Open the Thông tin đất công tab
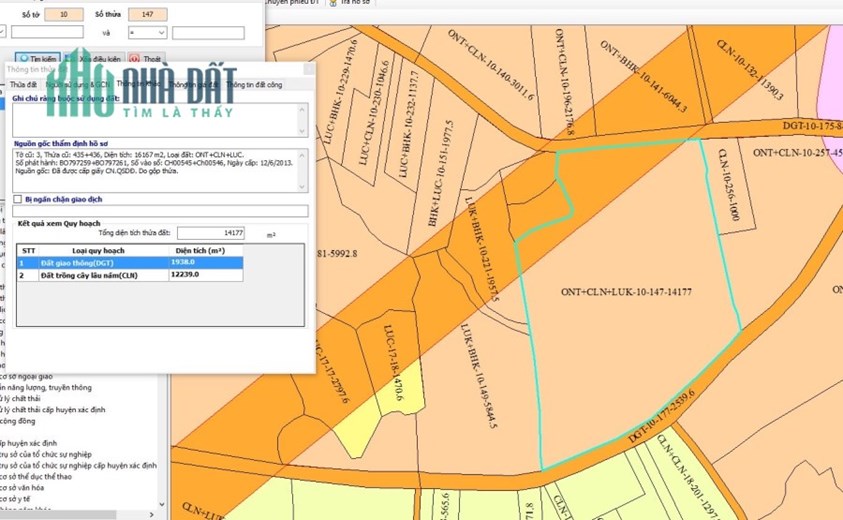 point(254,84)
